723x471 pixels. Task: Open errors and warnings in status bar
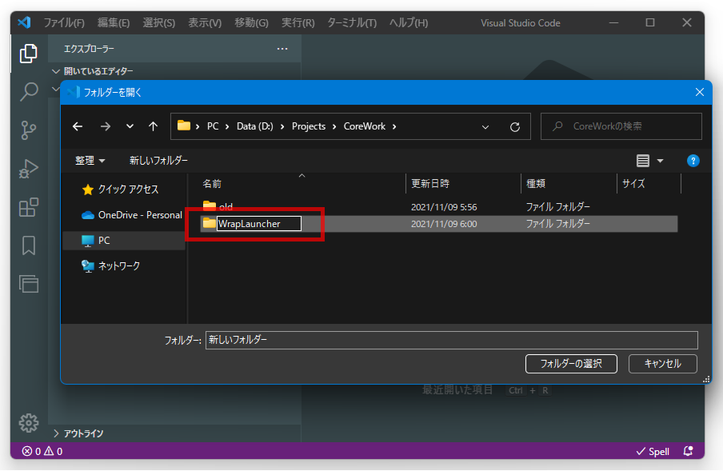[42, 451]
